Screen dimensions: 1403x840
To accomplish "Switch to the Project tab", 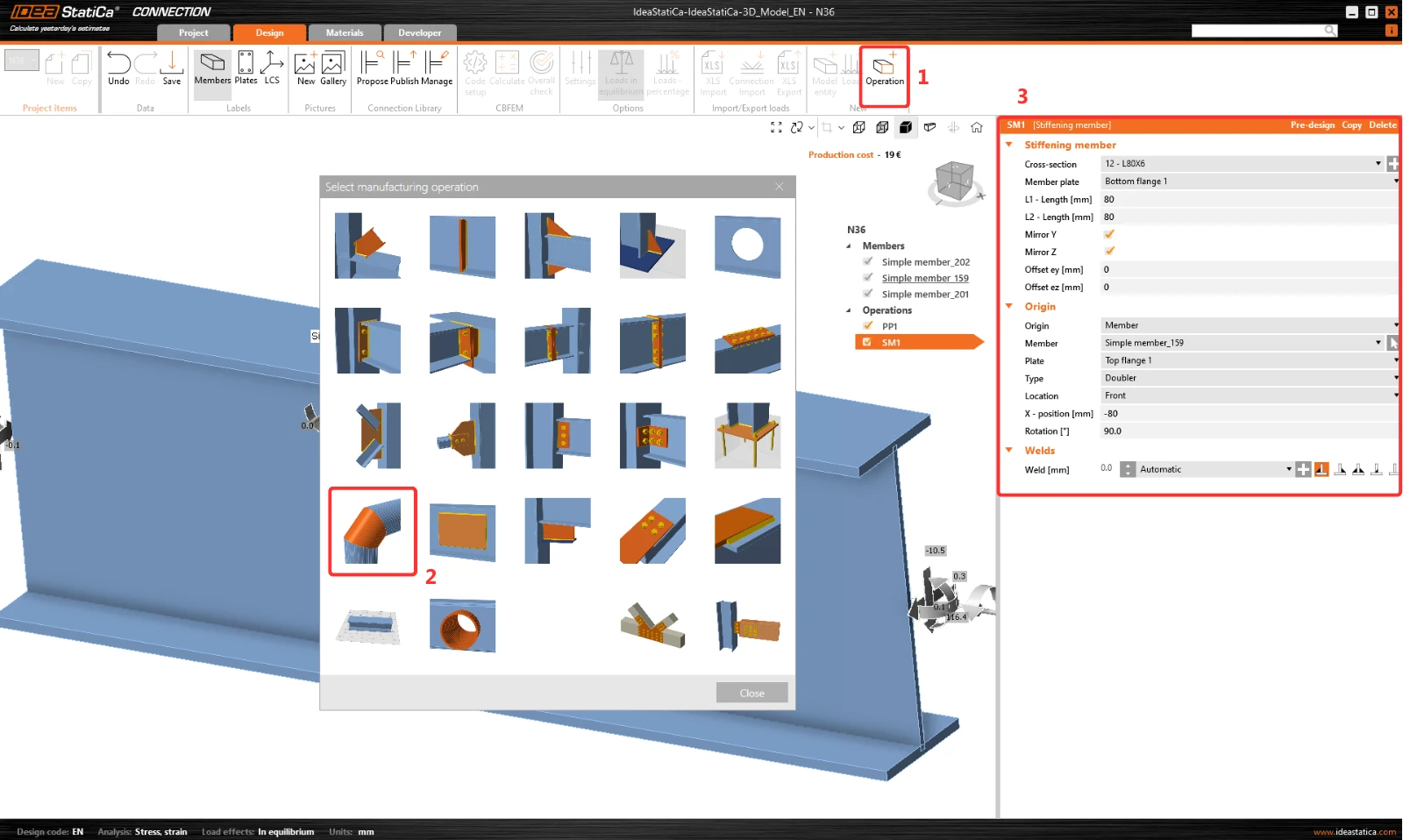I will coord(194,32).
